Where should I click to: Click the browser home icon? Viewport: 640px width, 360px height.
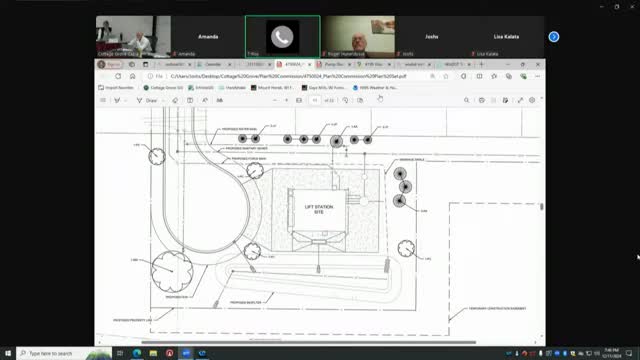pos(133,76)
